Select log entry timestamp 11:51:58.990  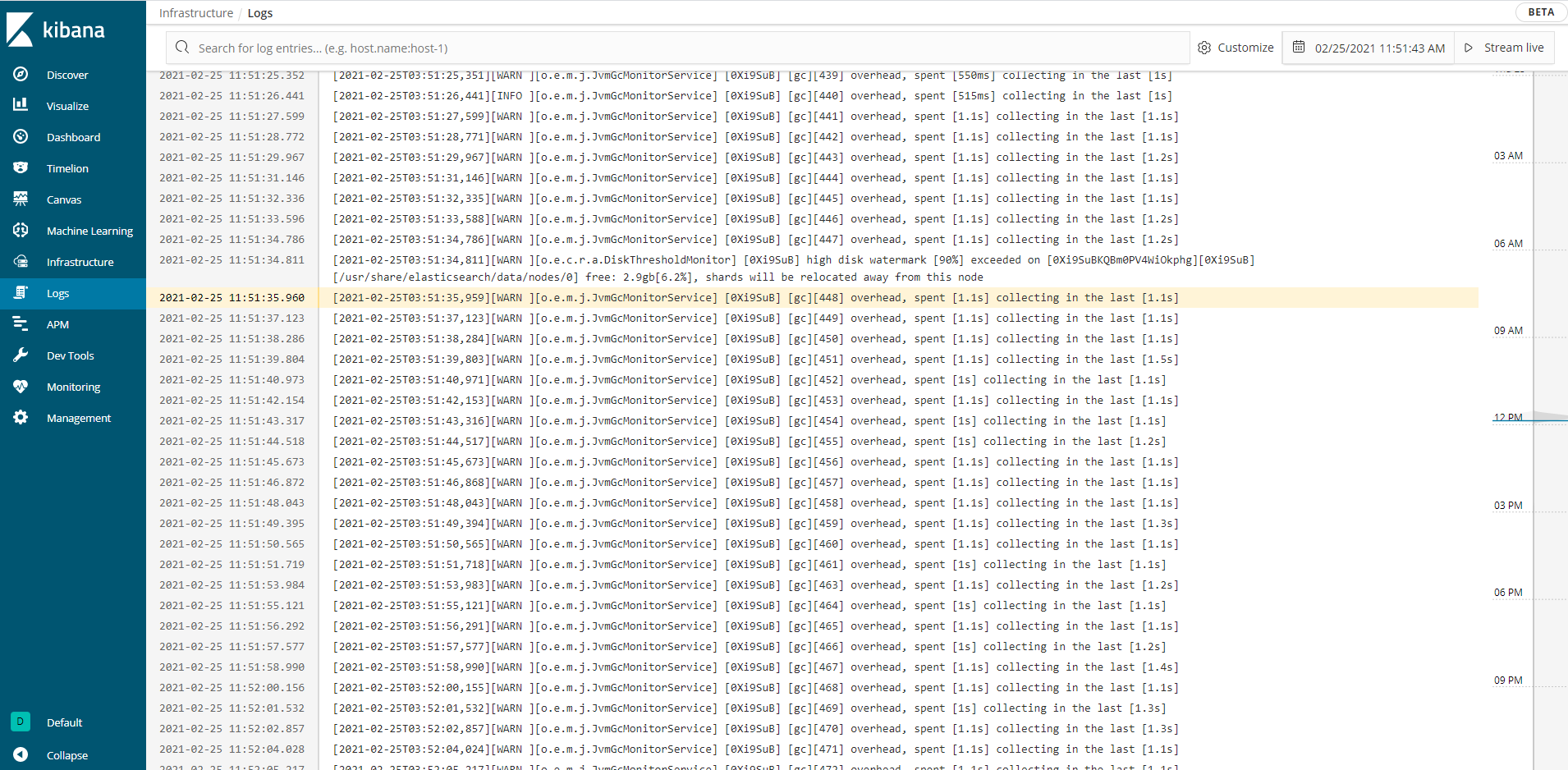click(x=232, y=667)
